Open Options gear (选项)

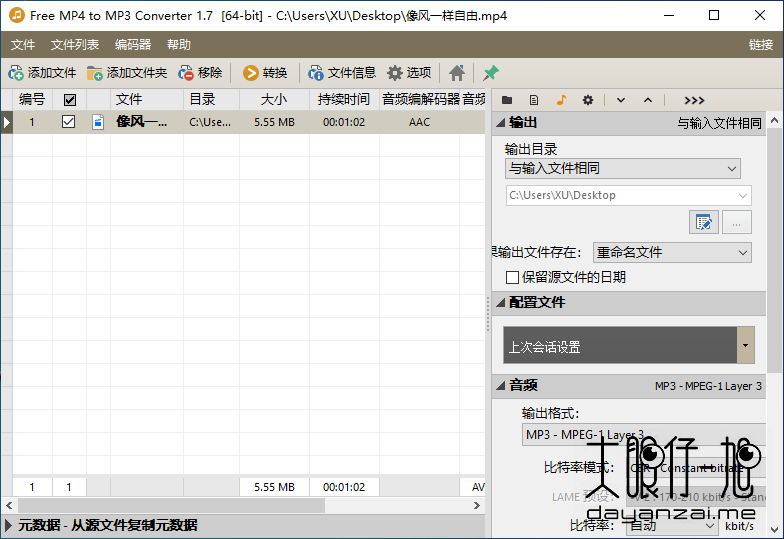click(409, 73)
